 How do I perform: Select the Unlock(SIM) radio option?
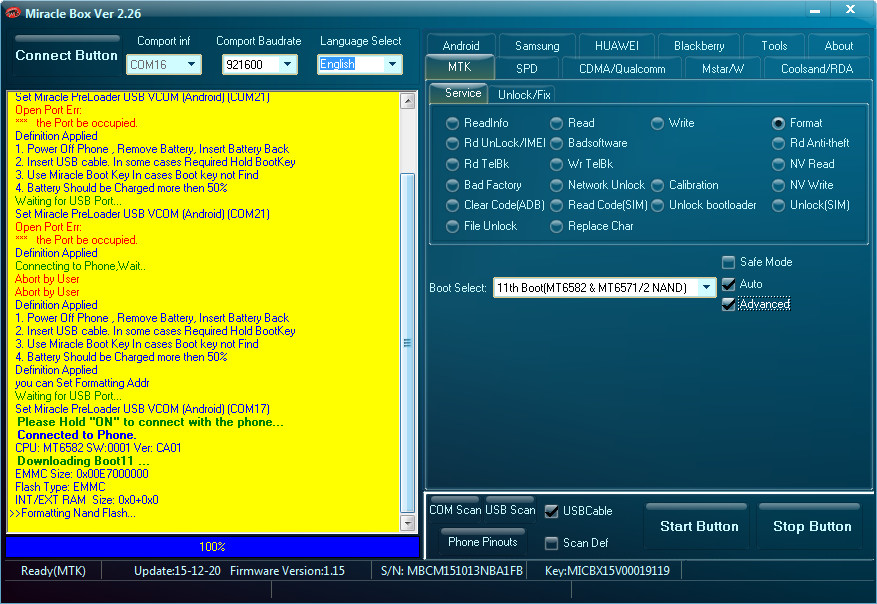coord(811,205)
